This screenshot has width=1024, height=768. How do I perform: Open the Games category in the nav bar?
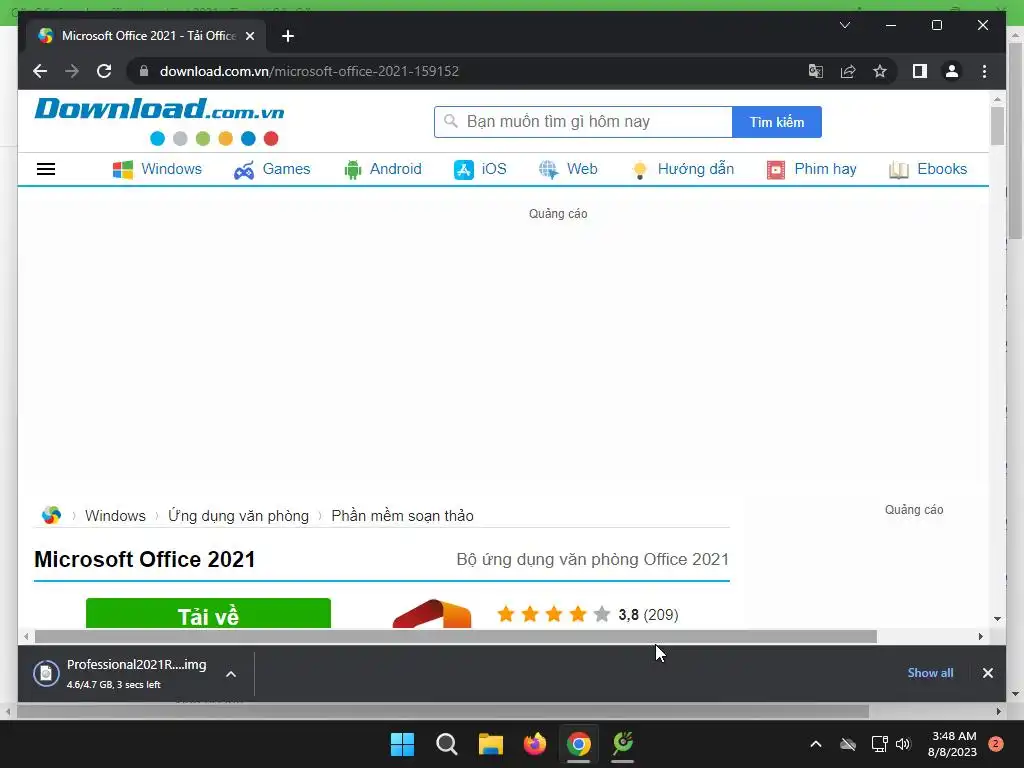coord(272,169)
